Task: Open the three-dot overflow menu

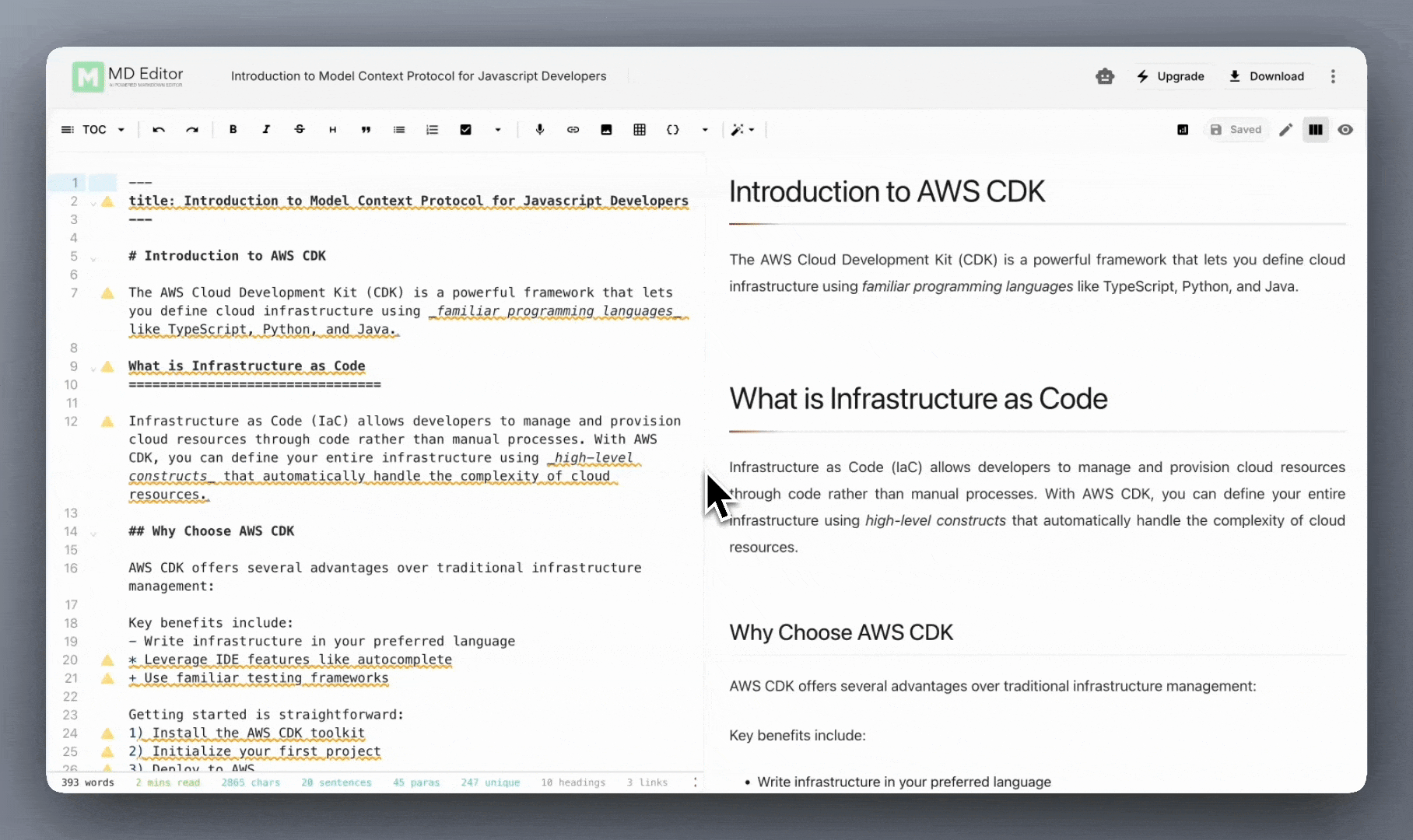Action: click(1333, 76)
